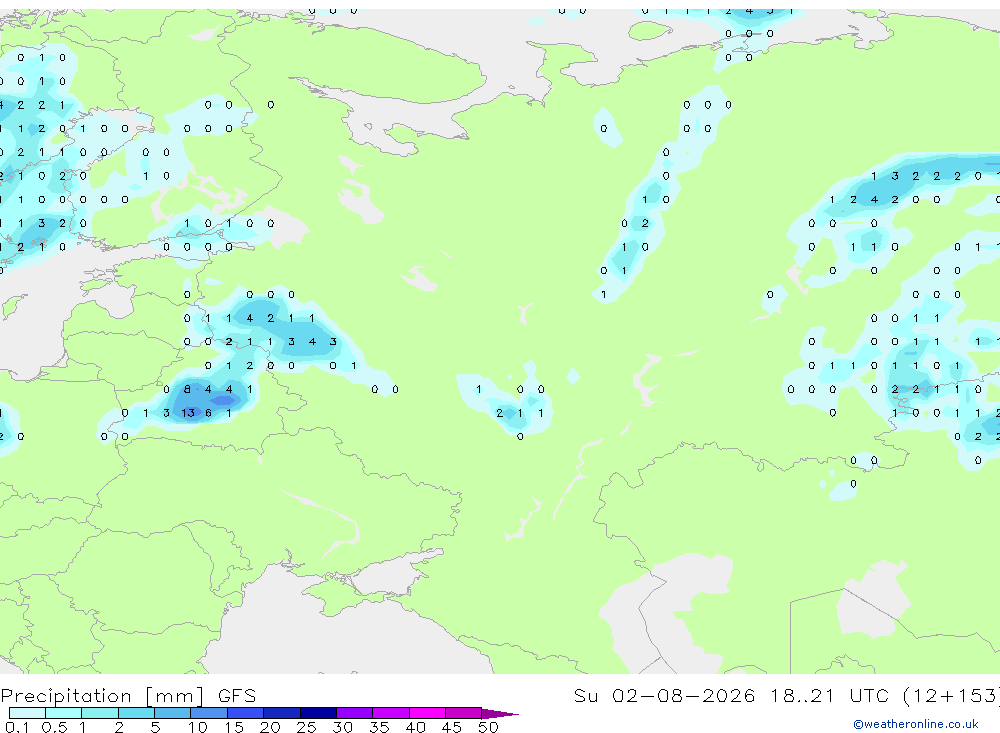Image resolution: width=1000 pixels, height=733 pixels.
Task: Click the "35" legend scale label
Action: coord(379,727)
